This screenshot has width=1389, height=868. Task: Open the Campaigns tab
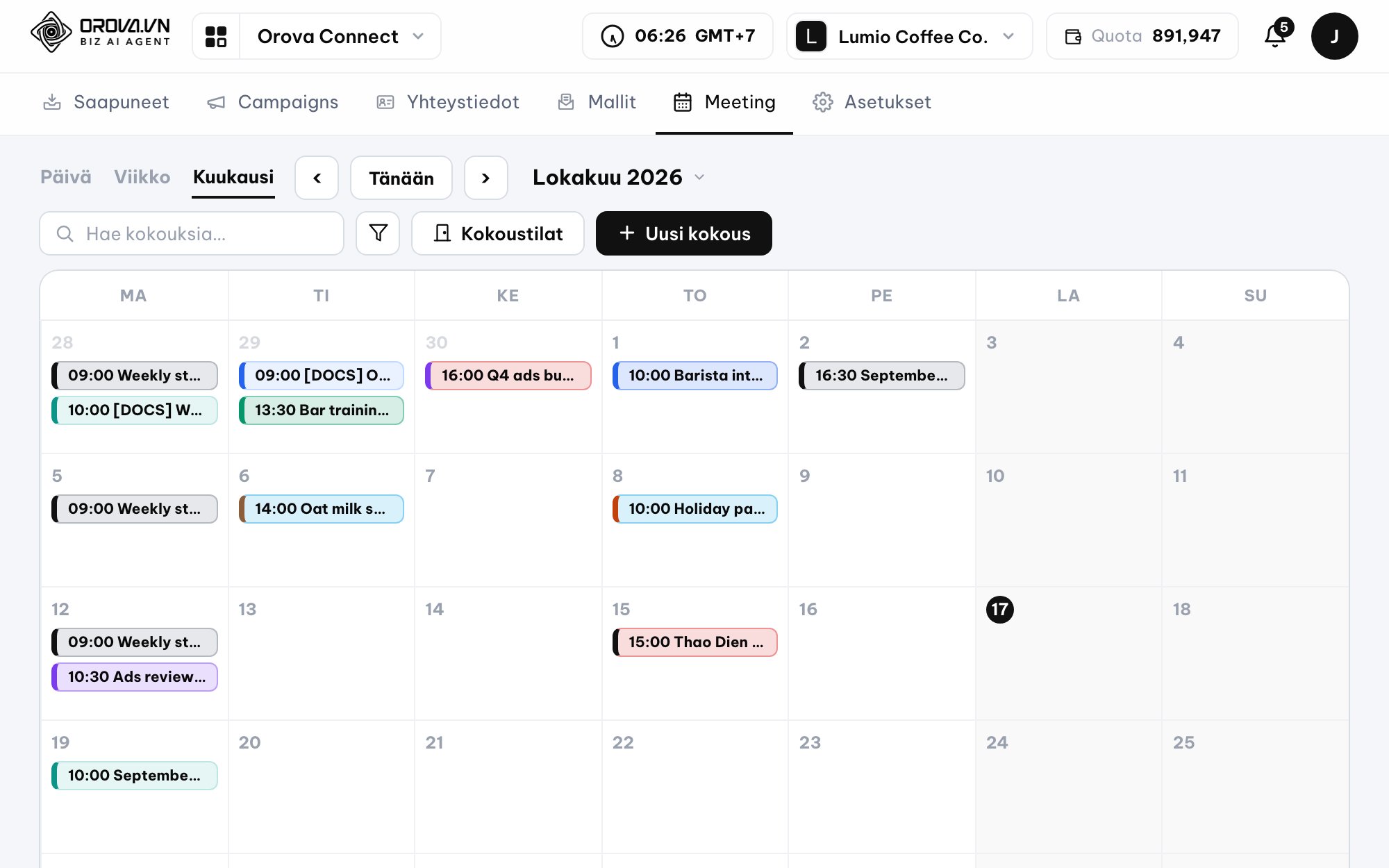click(x=272, y=102)
